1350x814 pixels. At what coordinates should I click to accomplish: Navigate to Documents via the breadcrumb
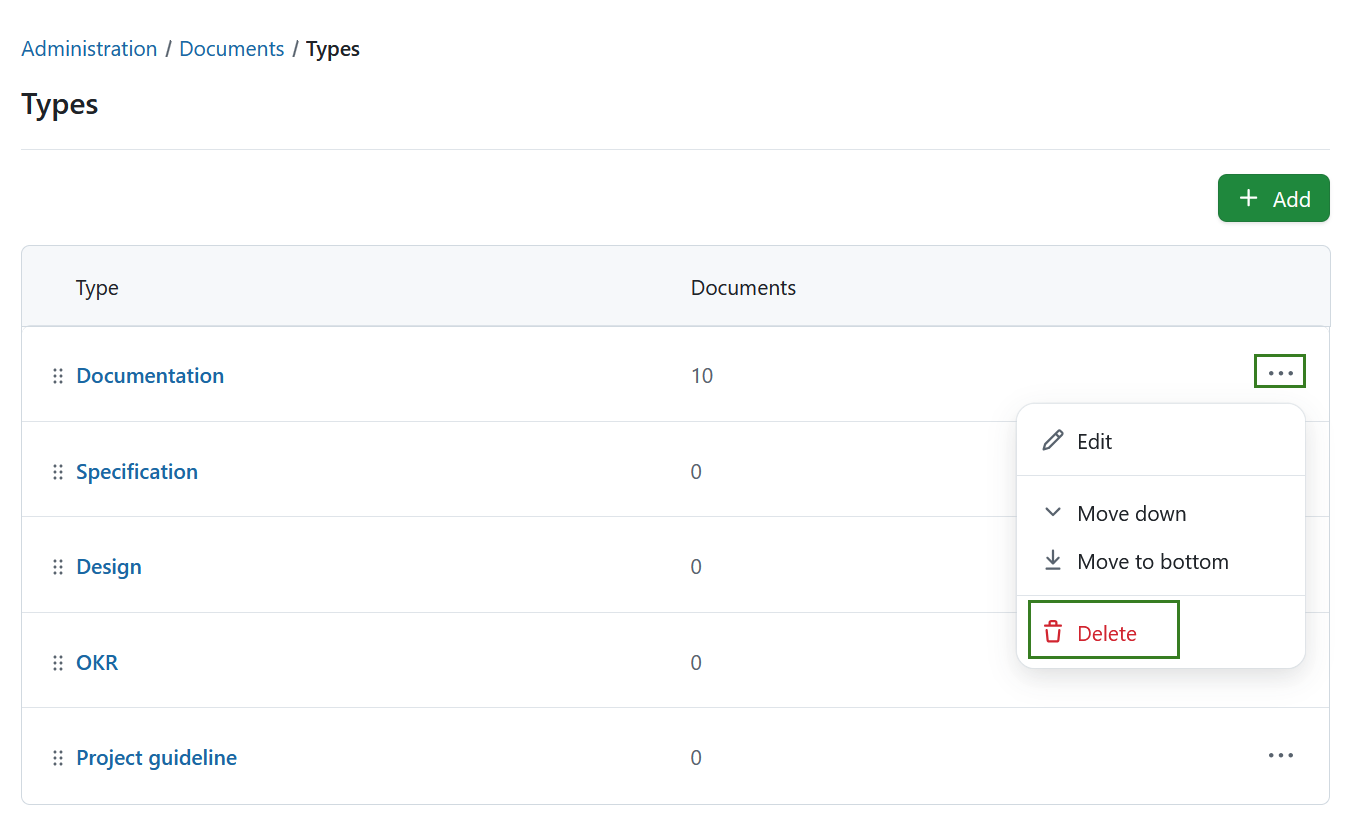[x=231, y=48]
